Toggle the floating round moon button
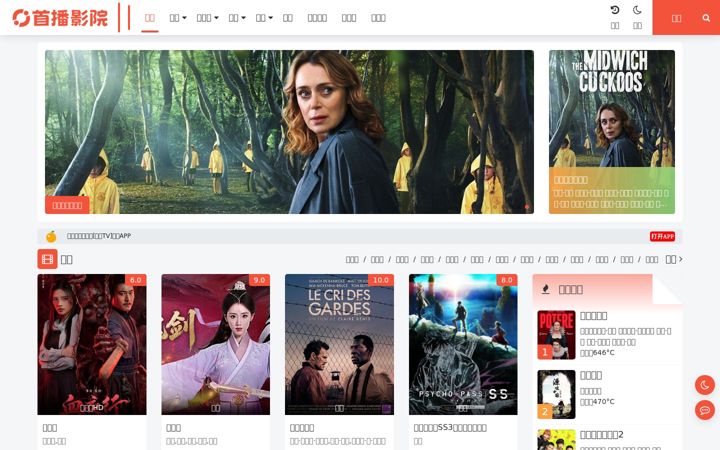720x450 pixels. pyautogui.click(x=705, y=385)
